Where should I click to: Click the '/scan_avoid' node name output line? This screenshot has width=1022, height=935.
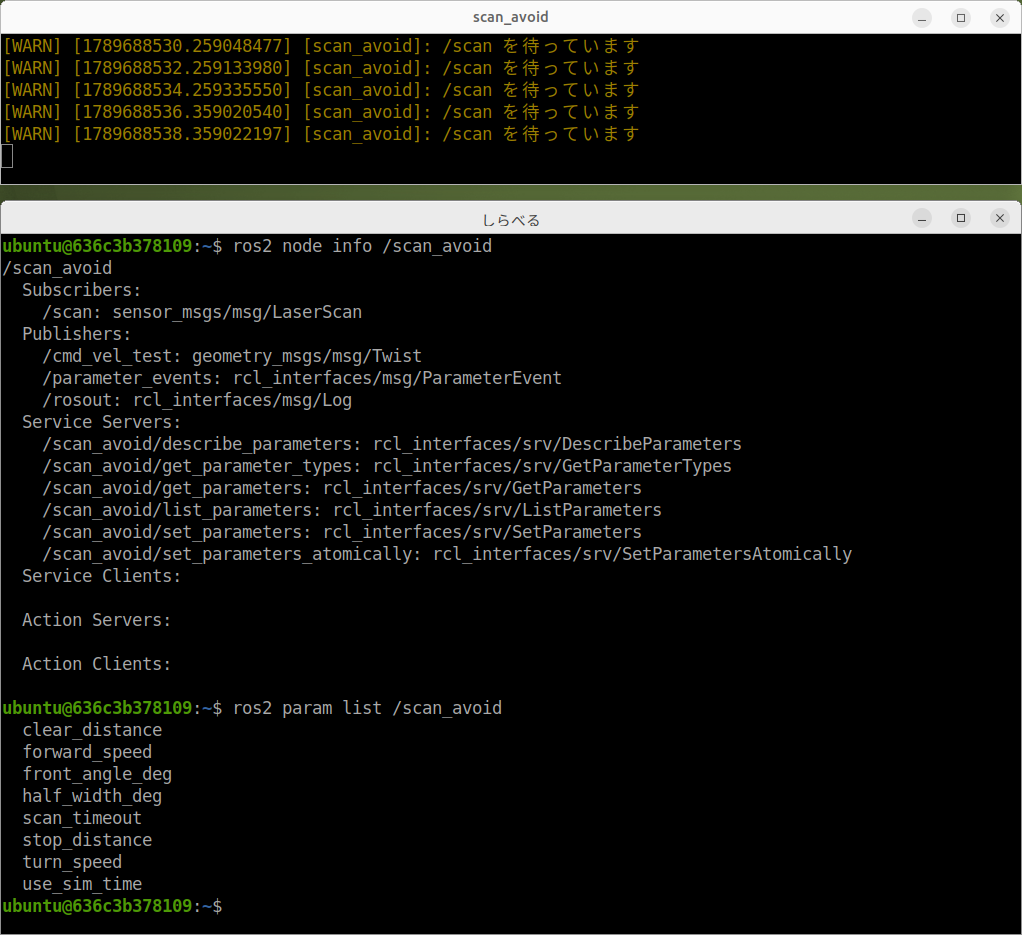(57, 268)
